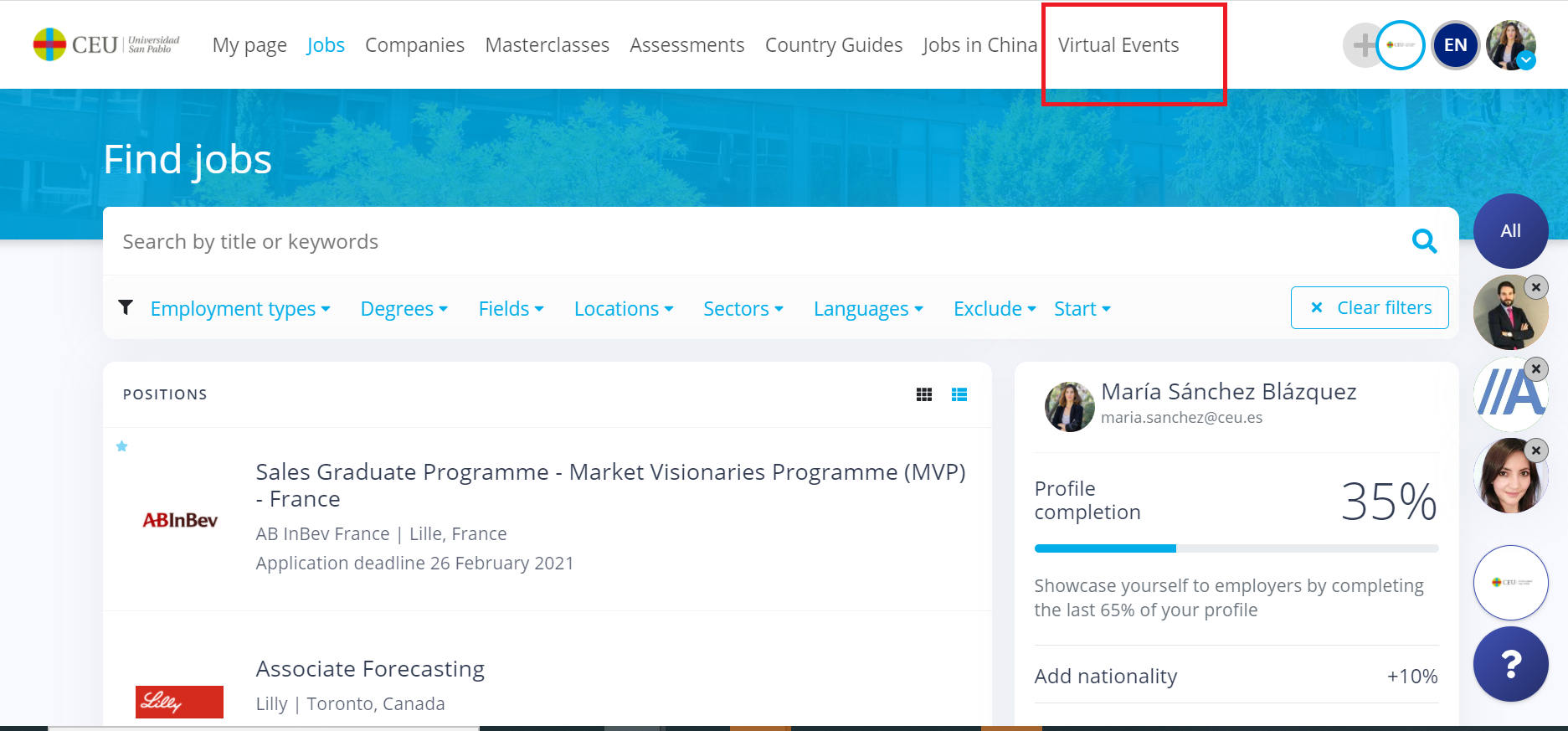
Task: Open help with the question mark button
Action: pos(1511,664)
